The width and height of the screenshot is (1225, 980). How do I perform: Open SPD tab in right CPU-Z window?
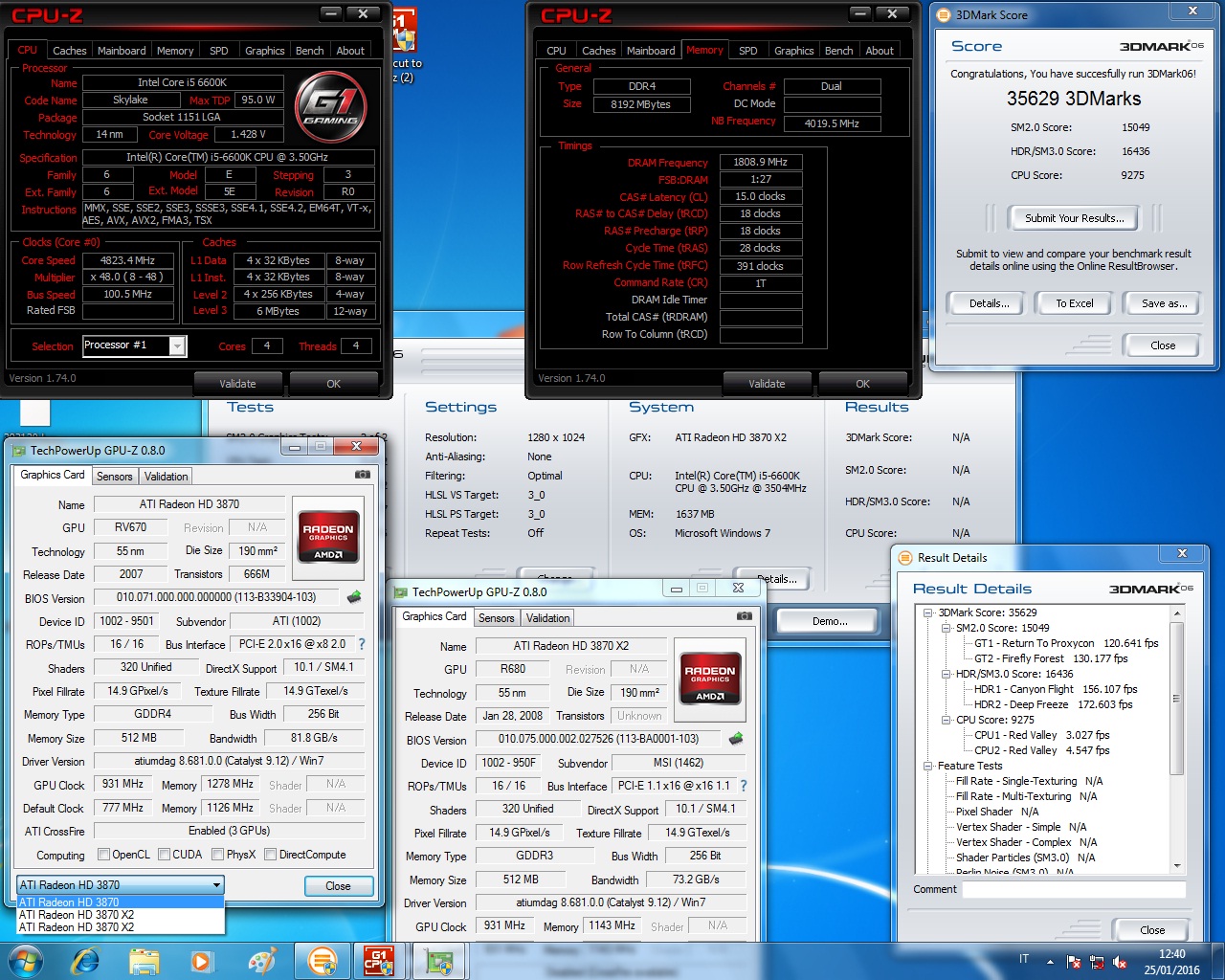748,51
